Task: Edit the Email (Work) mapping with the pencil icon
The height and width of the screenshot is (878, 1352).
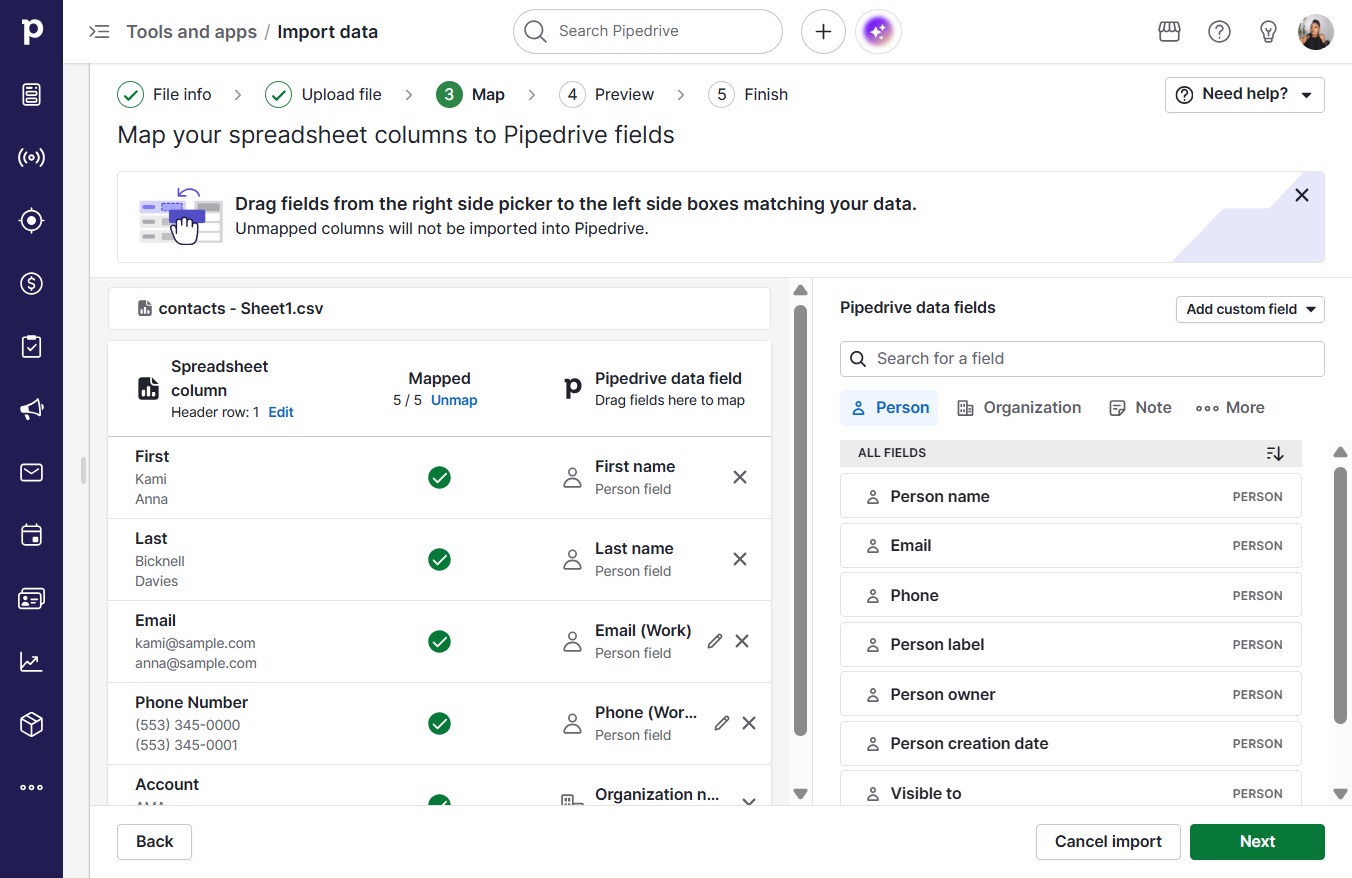Action: [714, 641]
